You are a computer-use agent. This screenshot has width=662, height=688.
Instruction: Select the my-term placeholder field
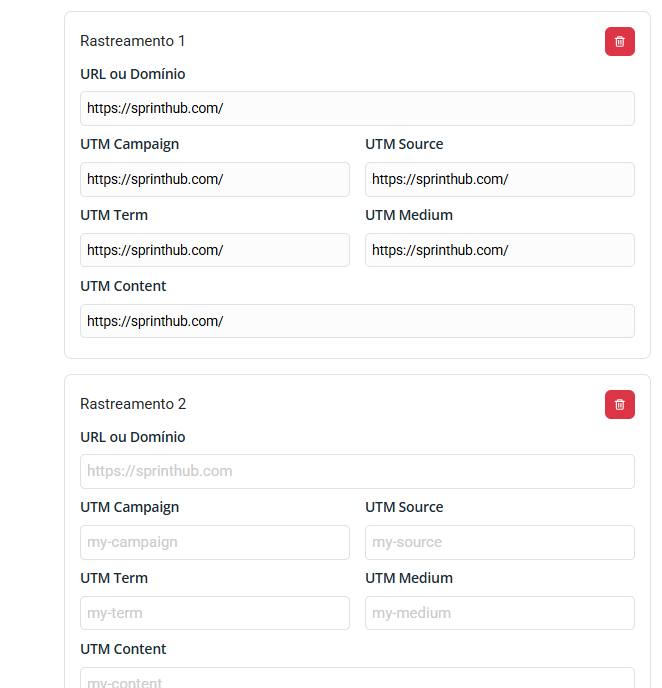pyautogui.click(x=215, y=614)
